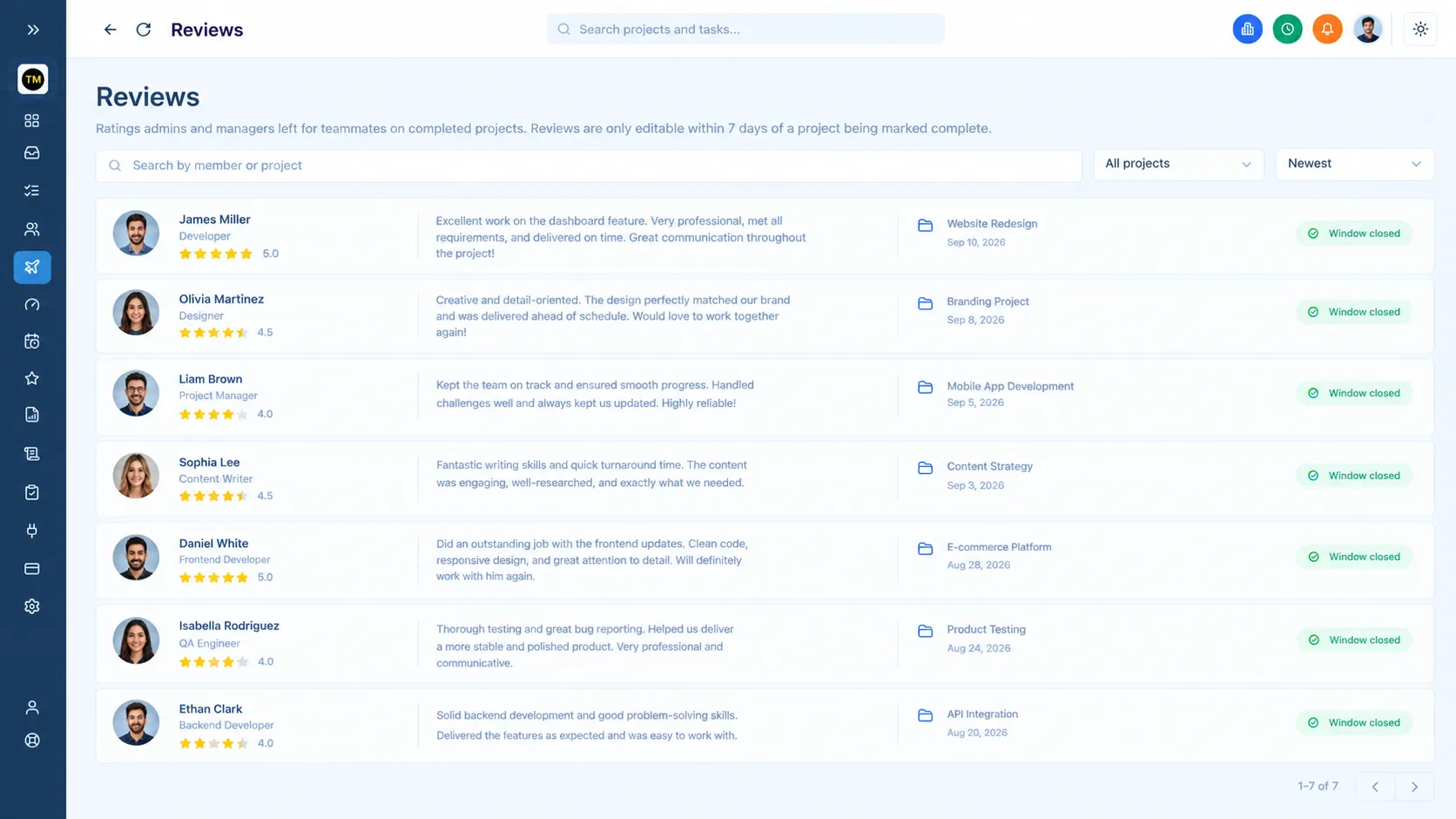Open the 'Newest' sort dropdown
This screenshot has height=819, width=1456.
1354,164
